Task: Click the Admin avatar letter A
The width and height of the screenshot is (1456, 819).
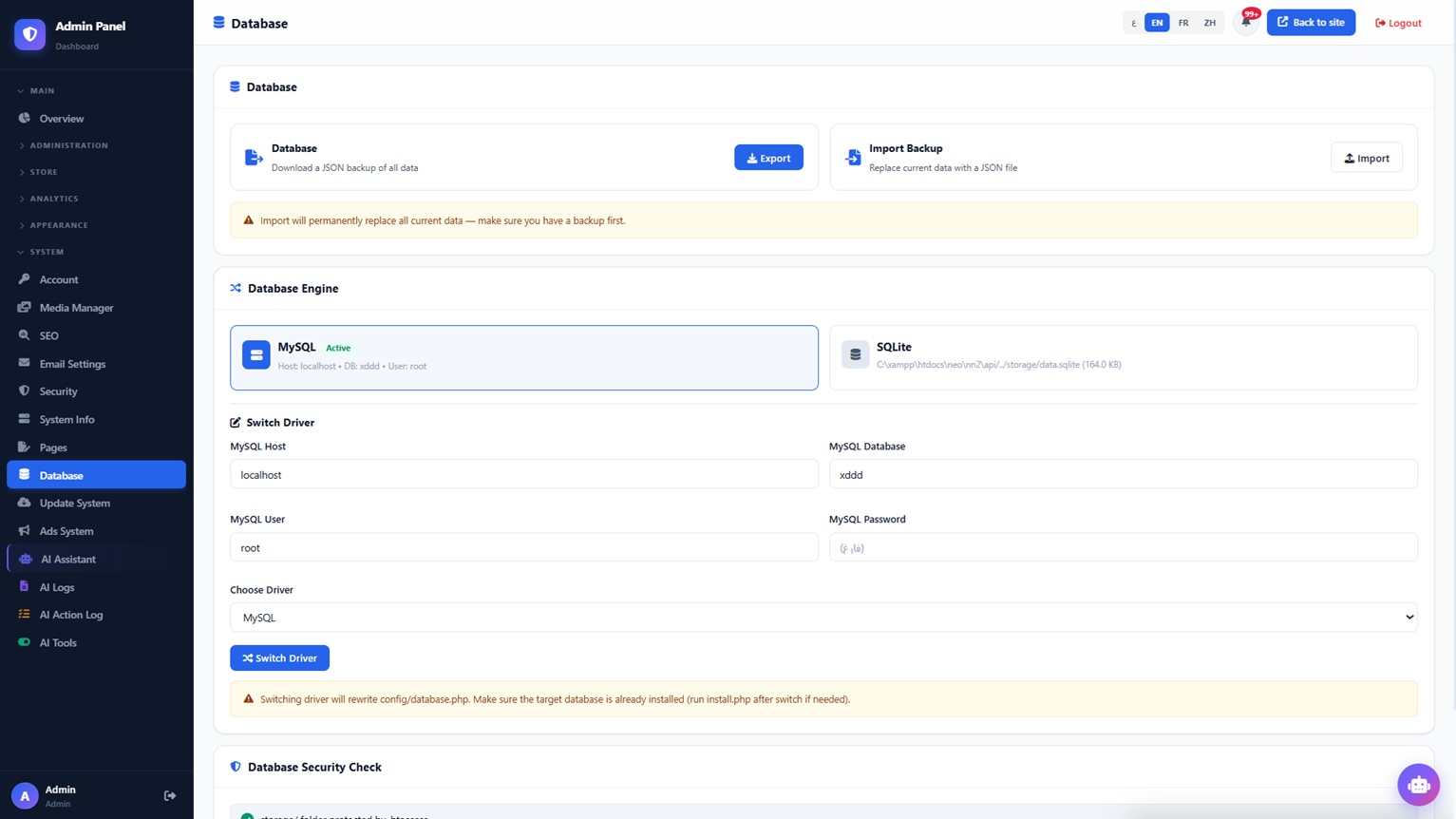Action: coord(25,796)
